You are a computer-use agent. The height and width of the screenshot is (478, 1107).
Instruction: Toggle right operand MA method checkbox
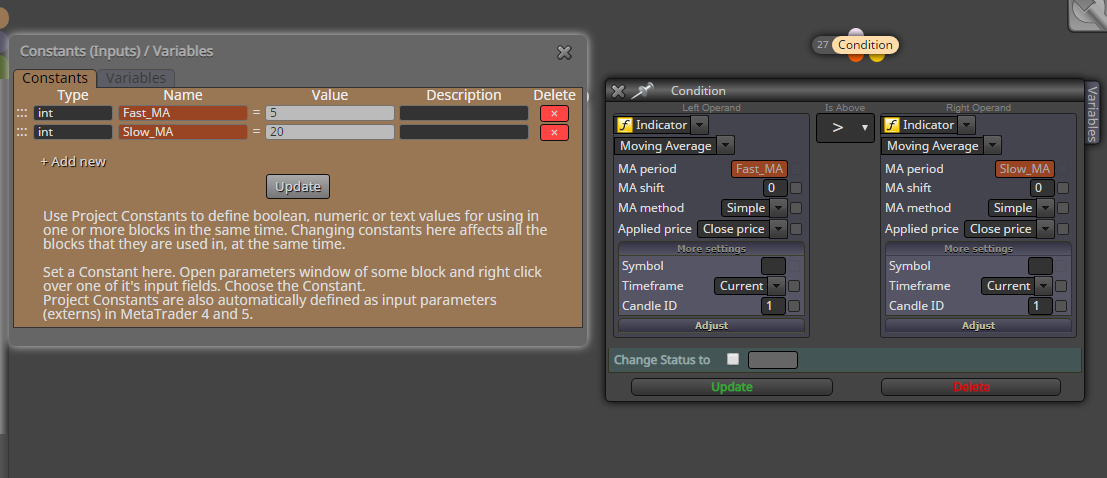(1063, 208)
